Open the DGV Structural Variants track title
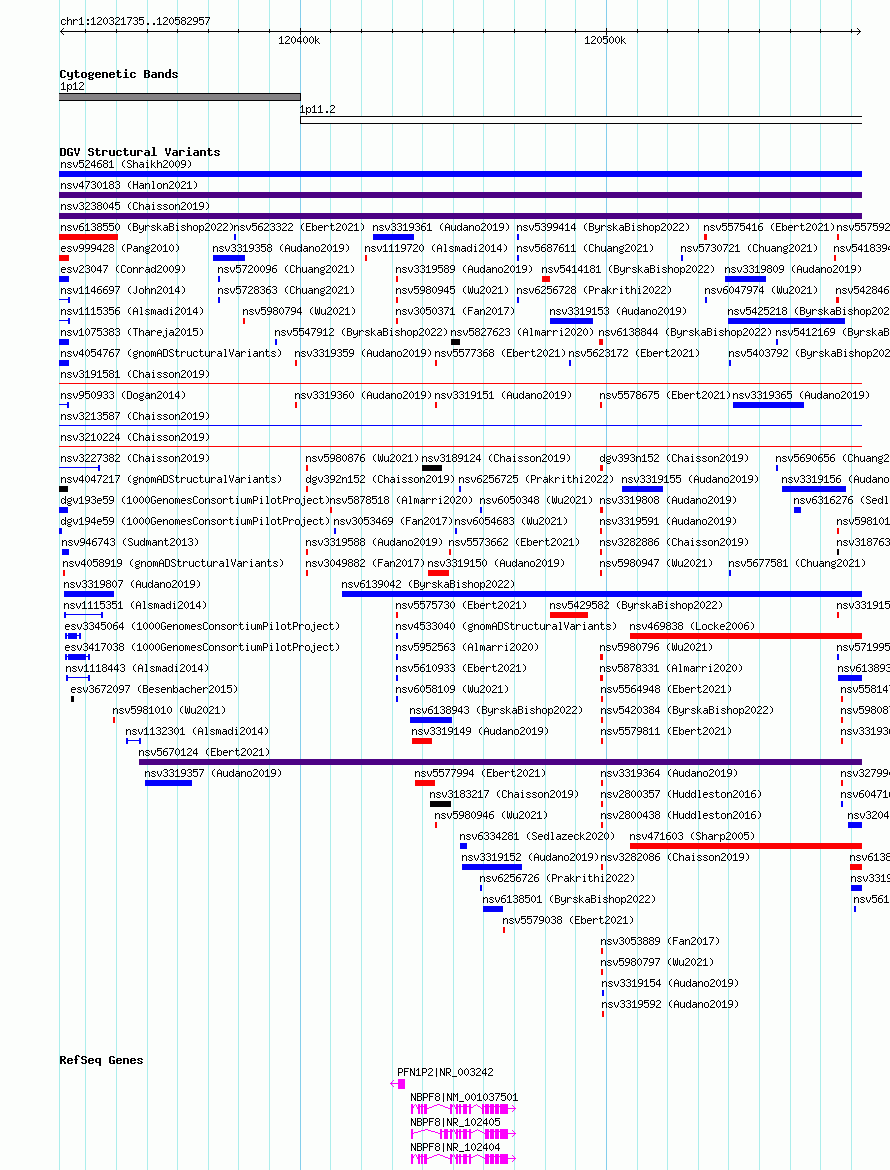Viewport: 890px width, 1170px height. [140, 151]
